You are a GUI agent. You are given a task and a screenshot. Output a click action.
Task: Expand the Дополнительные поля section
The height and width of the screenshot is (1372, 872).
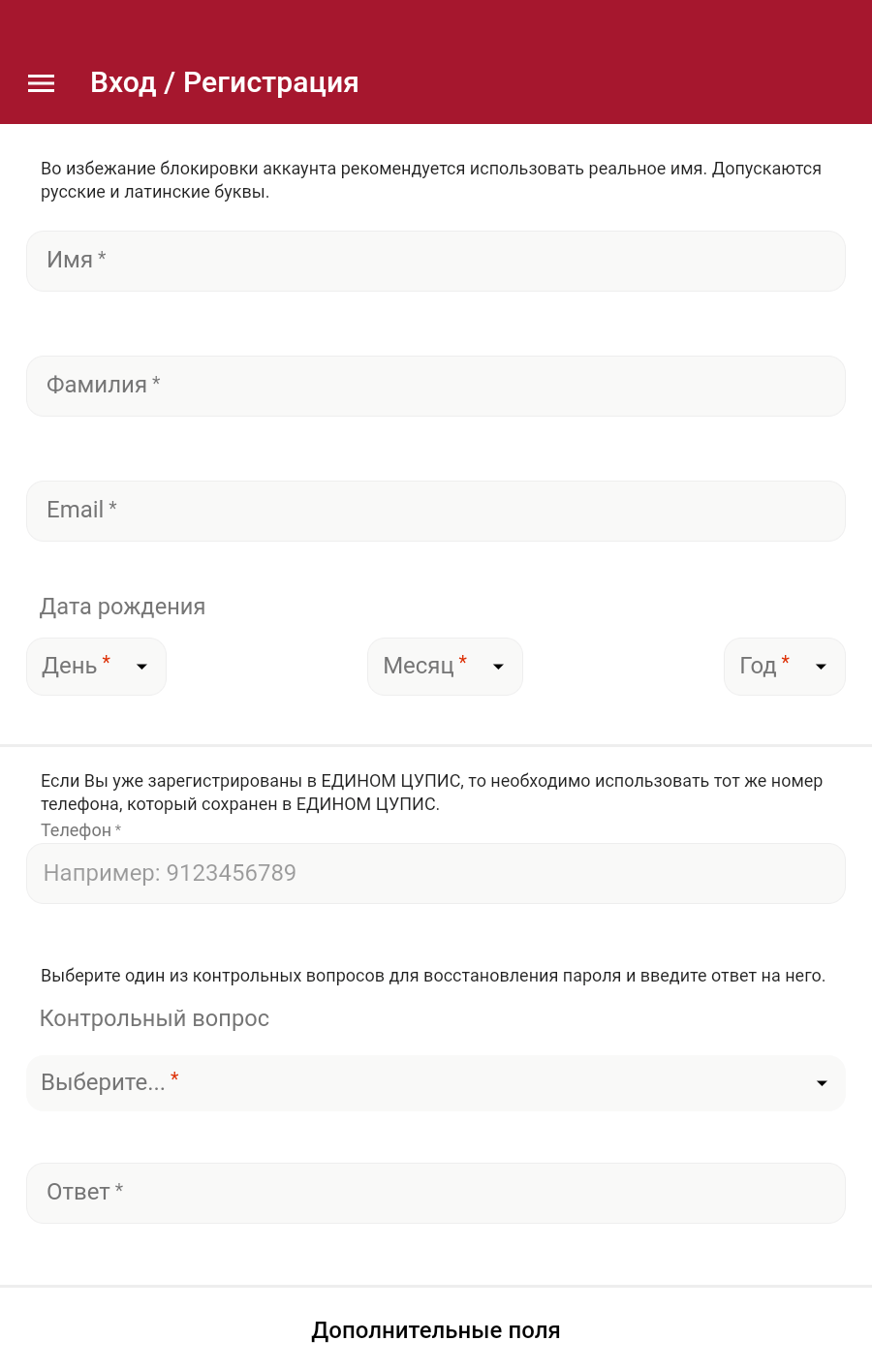click(x=436, y=1330)
